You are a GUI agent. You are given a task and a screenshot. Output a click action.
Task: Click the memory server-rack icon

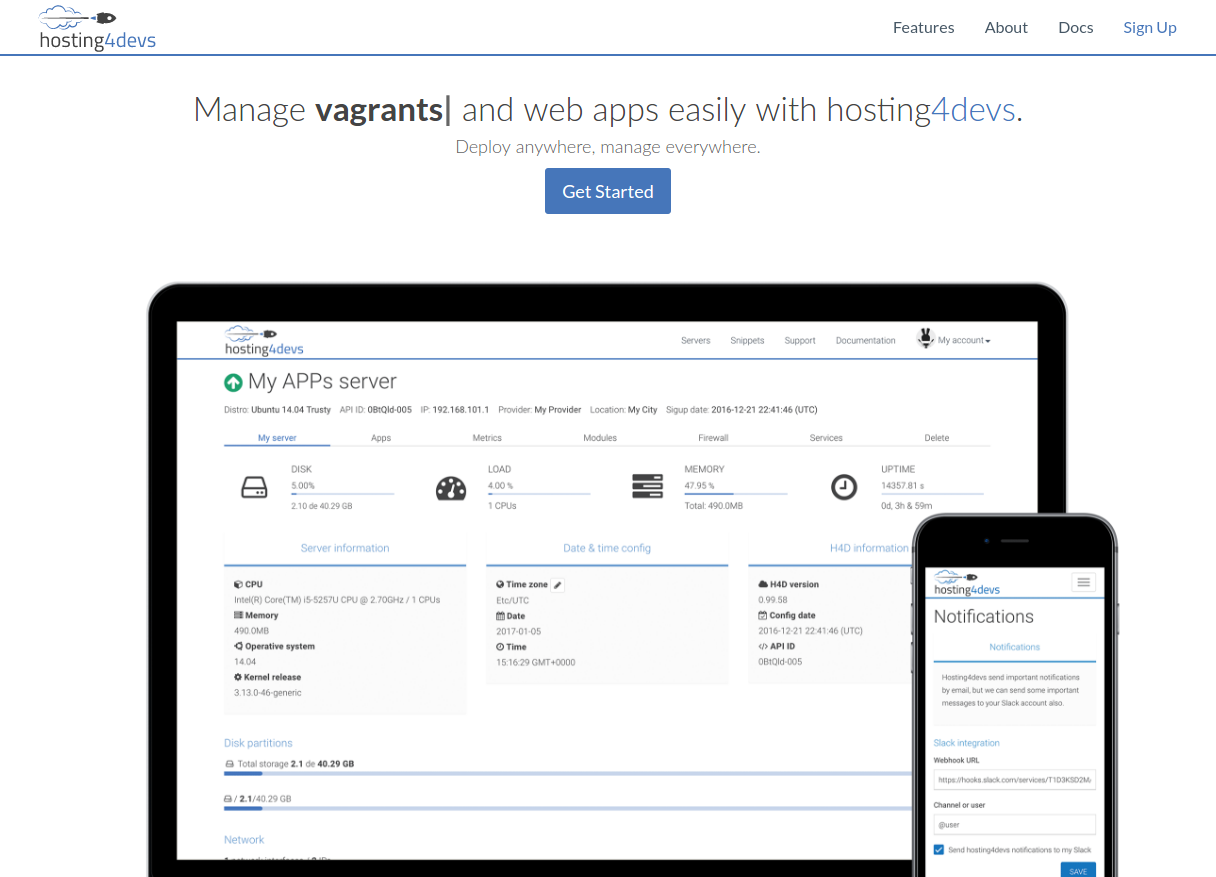(648, 487)
